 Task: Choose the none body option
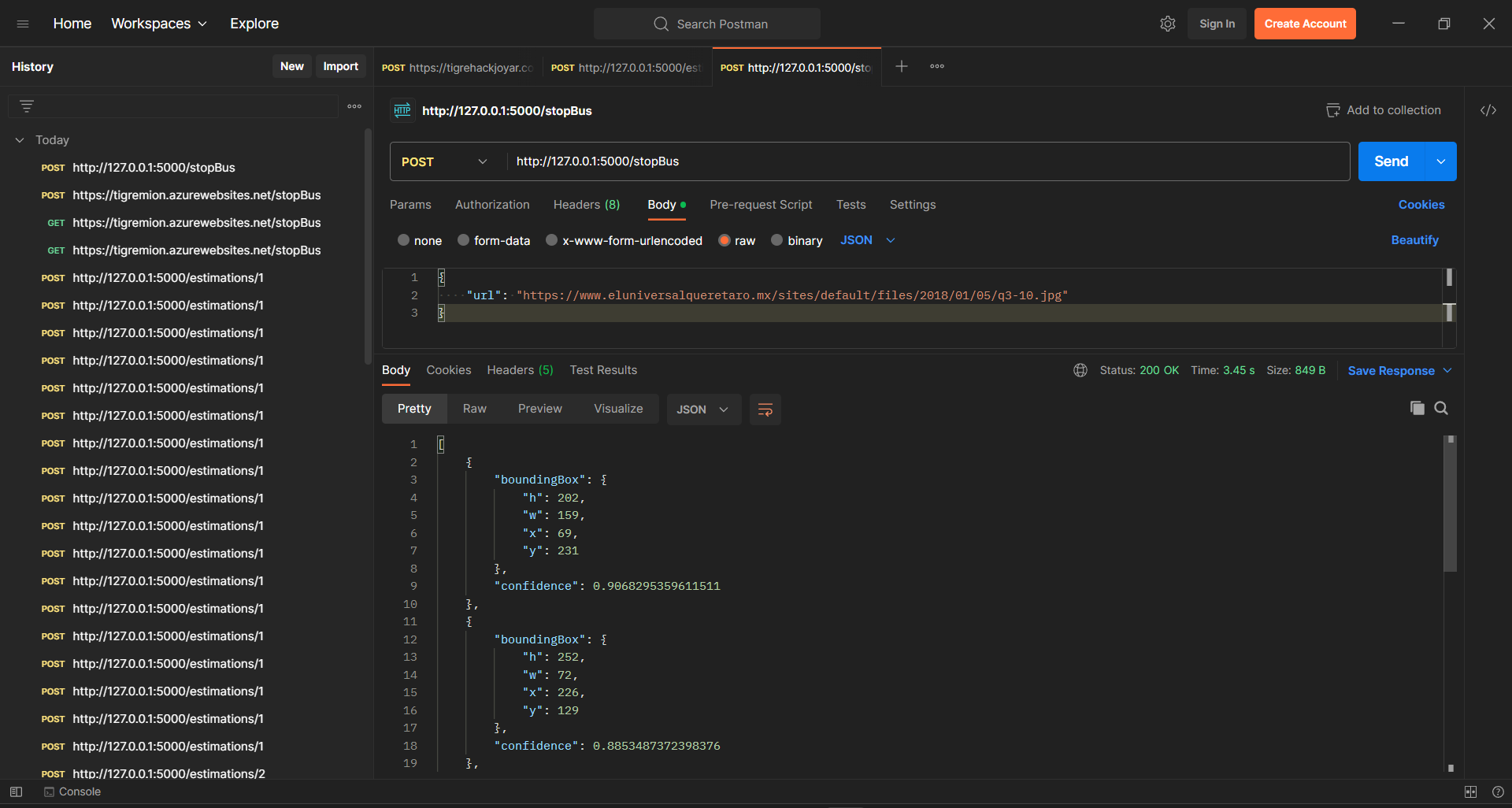[x=404, y=240]
